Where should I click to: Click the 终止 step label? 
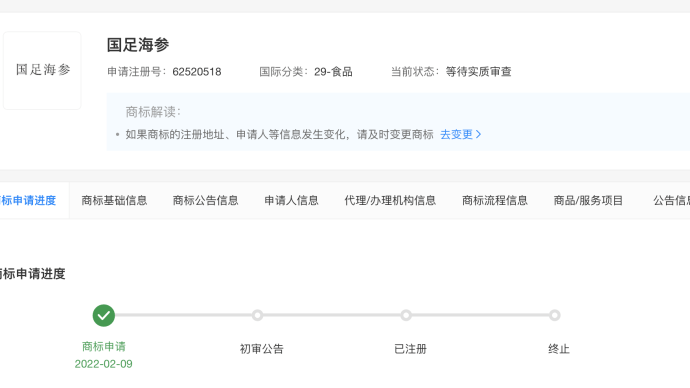[559, 349]
